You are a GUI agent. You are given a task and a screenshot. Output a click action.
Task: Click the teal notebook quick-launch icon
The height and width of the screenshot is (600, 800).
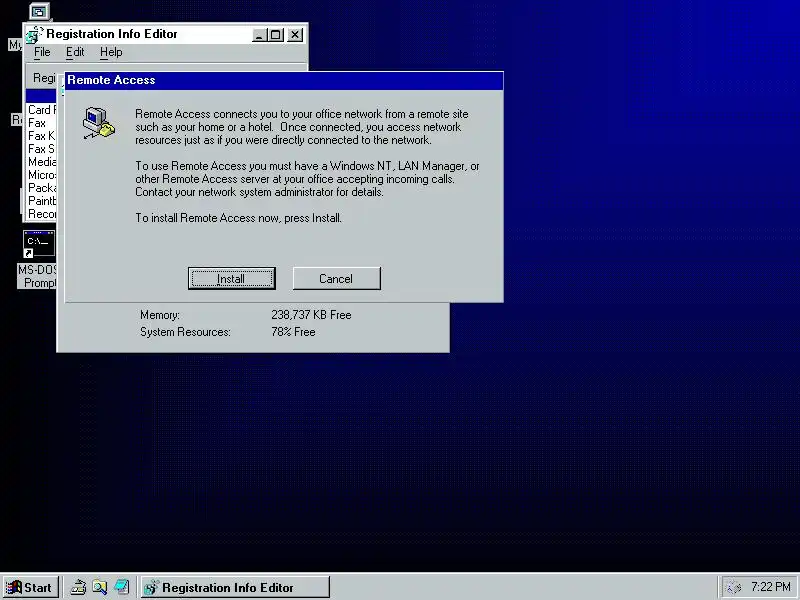(121, 587)
